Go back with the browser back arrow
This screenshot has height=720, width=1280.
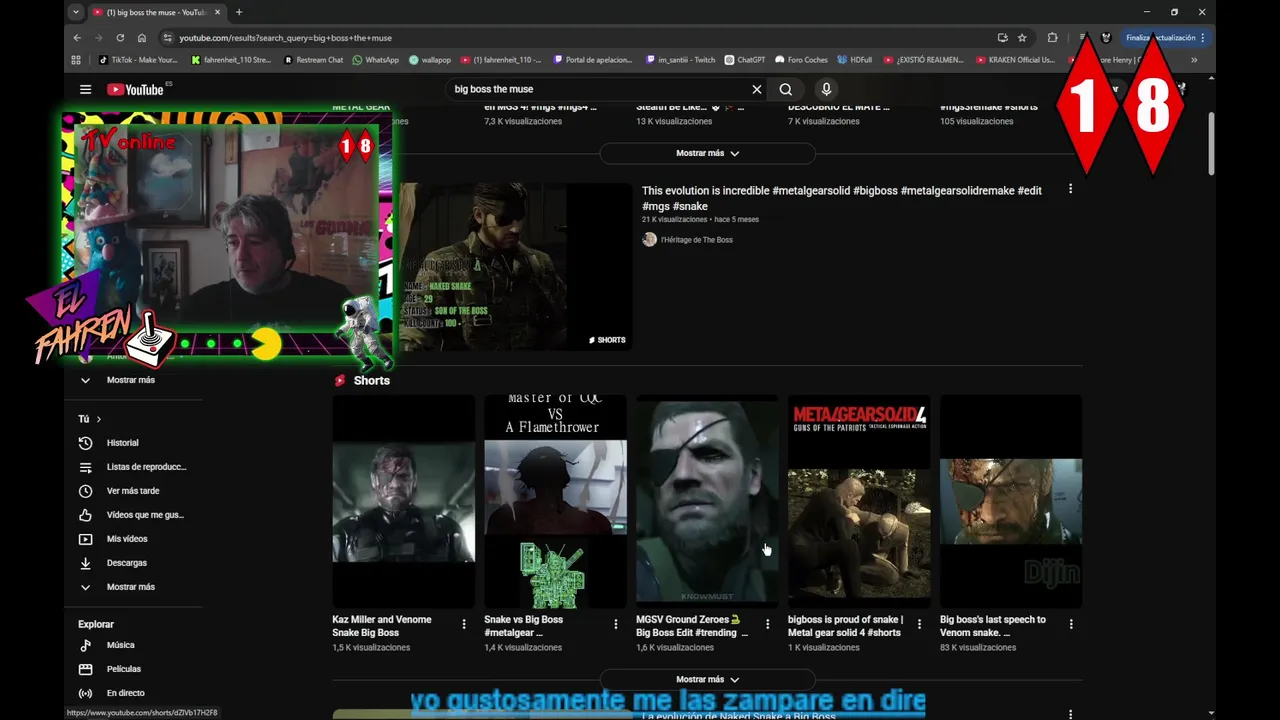(77, 38)
